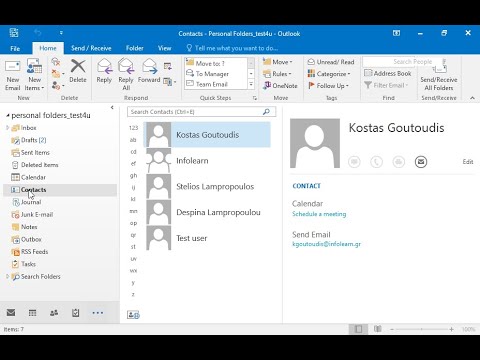Click the search magnifier icon
The image size is (480, 360).
(266, 112)
